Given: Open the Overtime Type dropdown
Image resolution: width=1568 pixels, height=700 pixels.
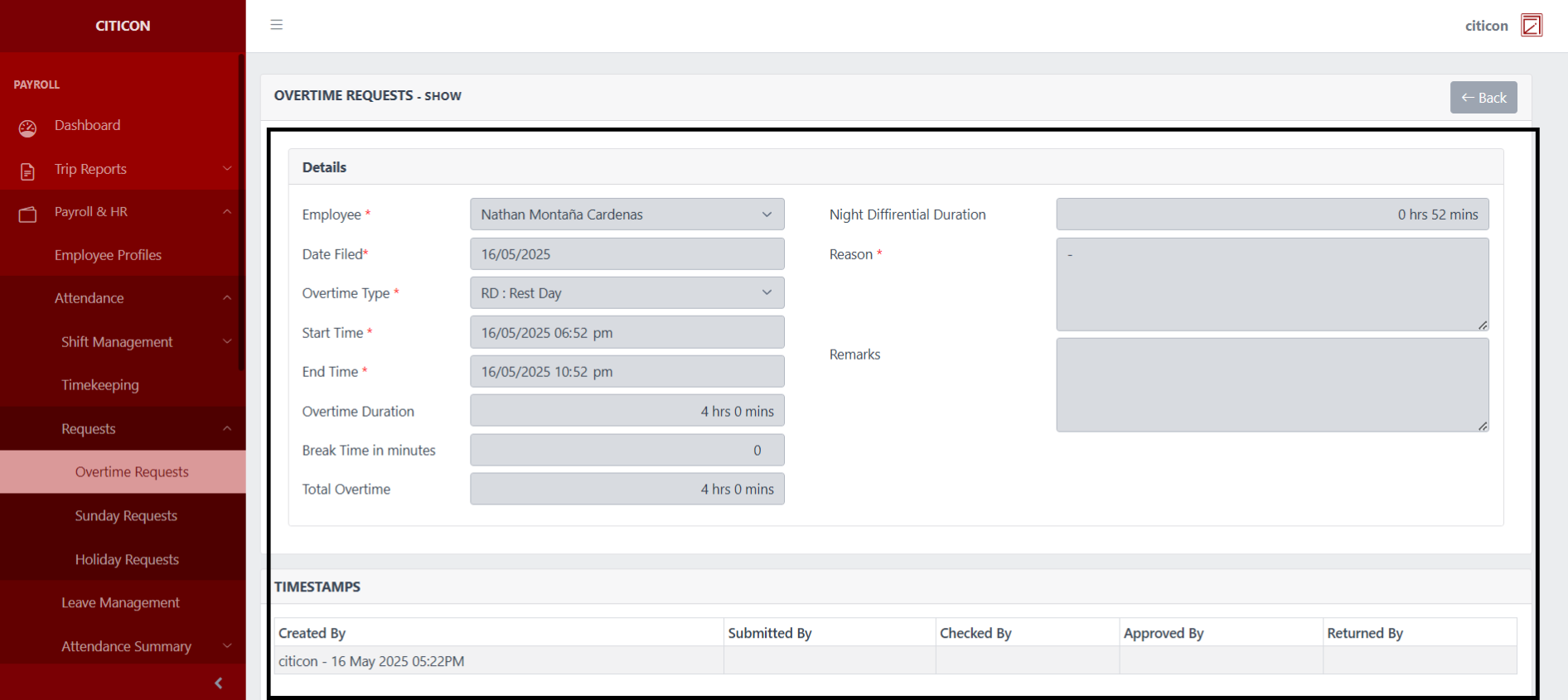Looking at the screenshot, I should pos(627,293).
